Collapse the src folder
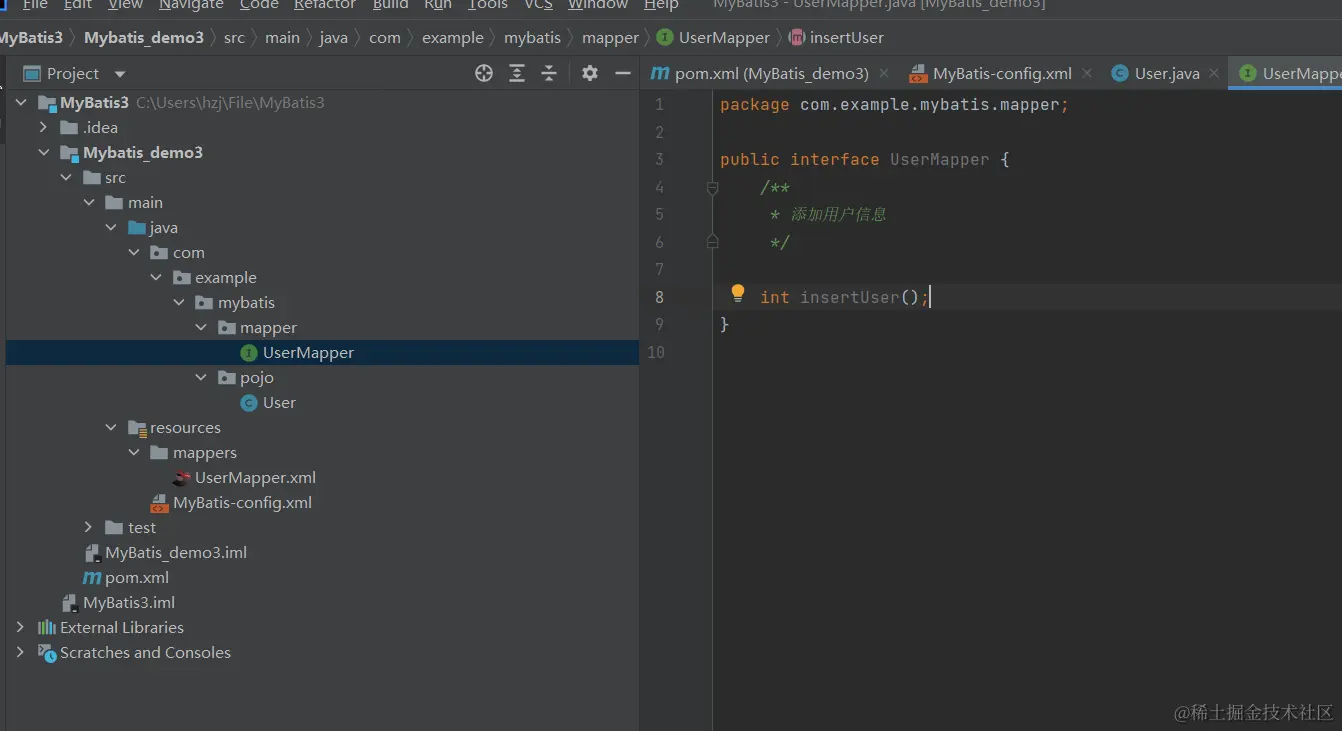This screenshot has width=1342, height=731. click(x=66, y=177)
